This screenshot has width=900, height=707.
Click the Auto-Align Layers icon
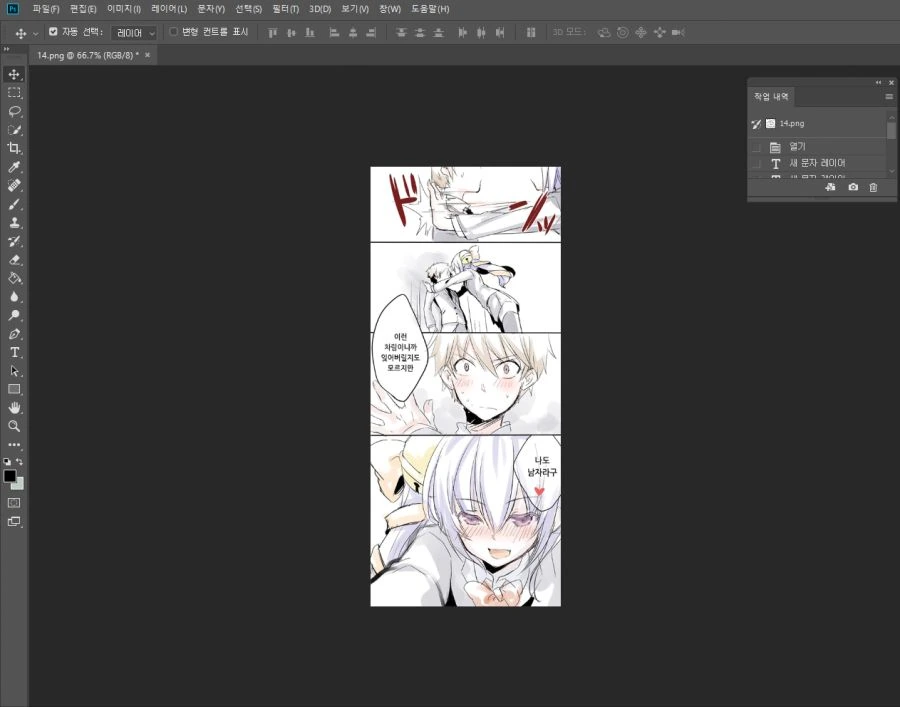[x=531, y=33]
